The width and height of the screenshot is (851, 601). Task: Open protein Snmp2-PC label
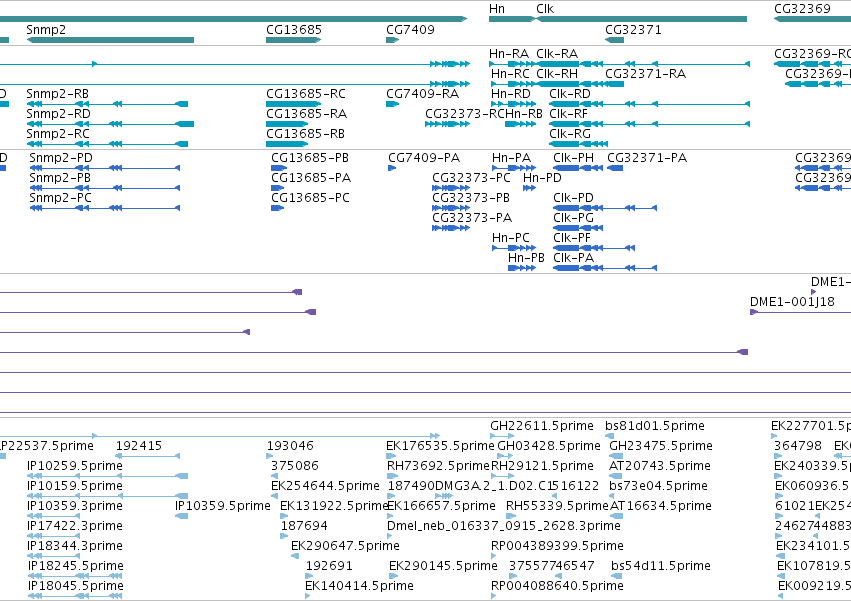[60, 198]
